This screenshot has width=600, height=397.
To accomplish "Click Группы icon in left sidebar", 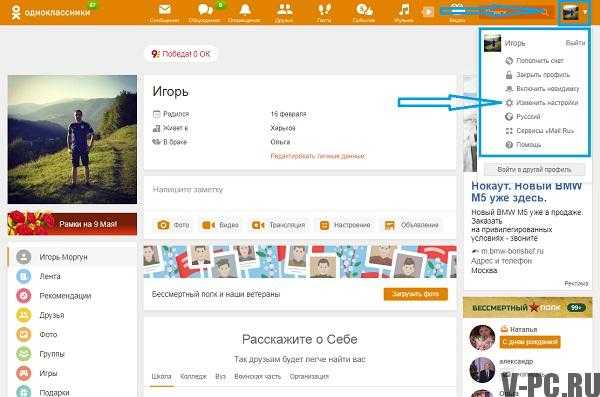I will coord(24,354).
